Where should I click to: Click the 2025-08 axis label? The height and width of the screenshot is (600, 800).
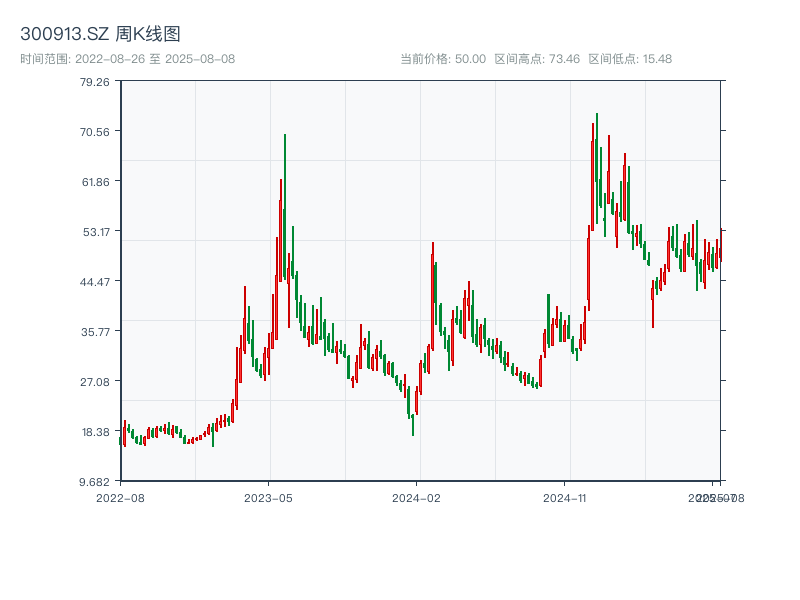click(716, 497)
